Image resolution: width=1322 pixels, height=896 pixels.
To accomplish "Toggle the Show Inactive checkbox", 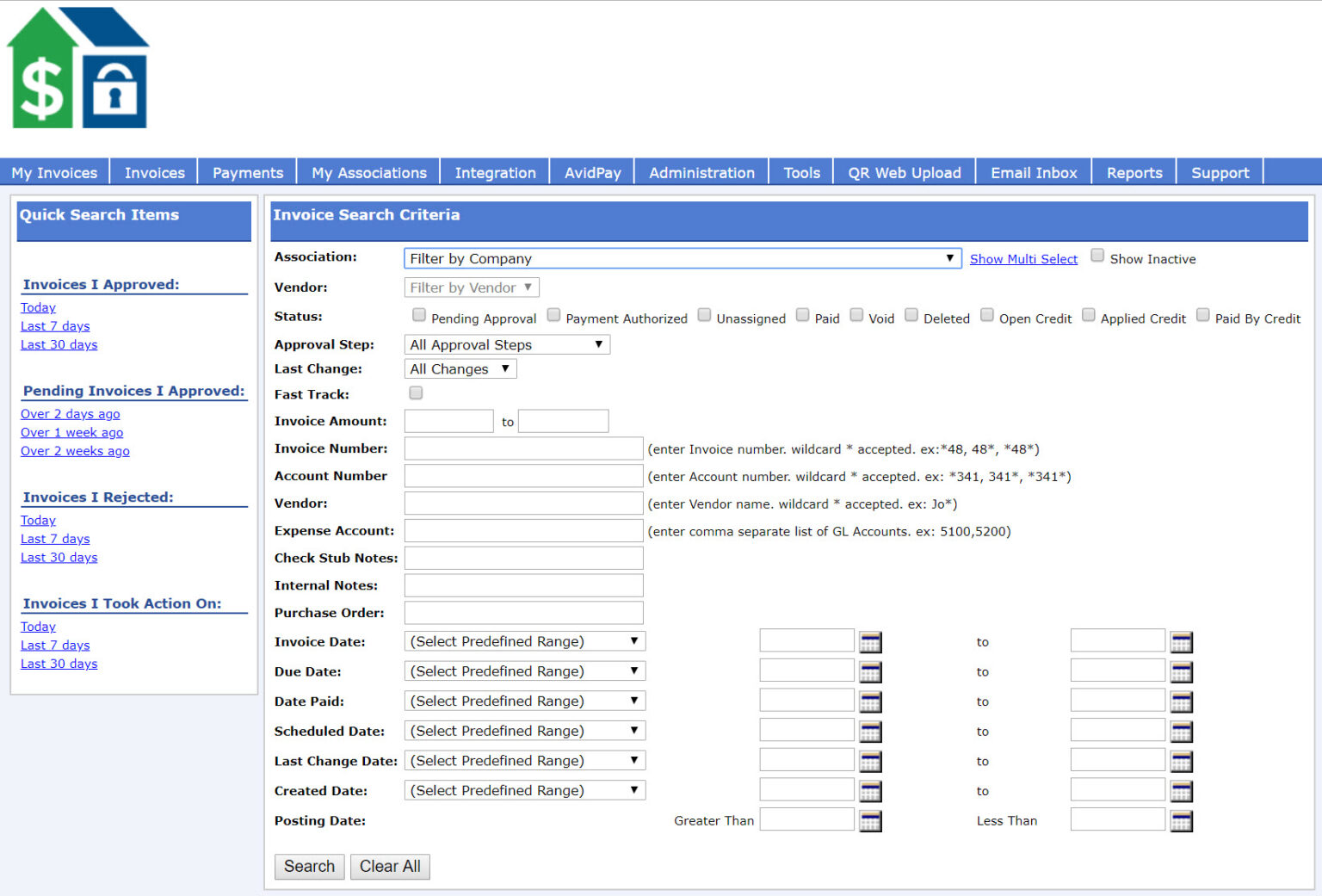I will [x=1097, y=256].
